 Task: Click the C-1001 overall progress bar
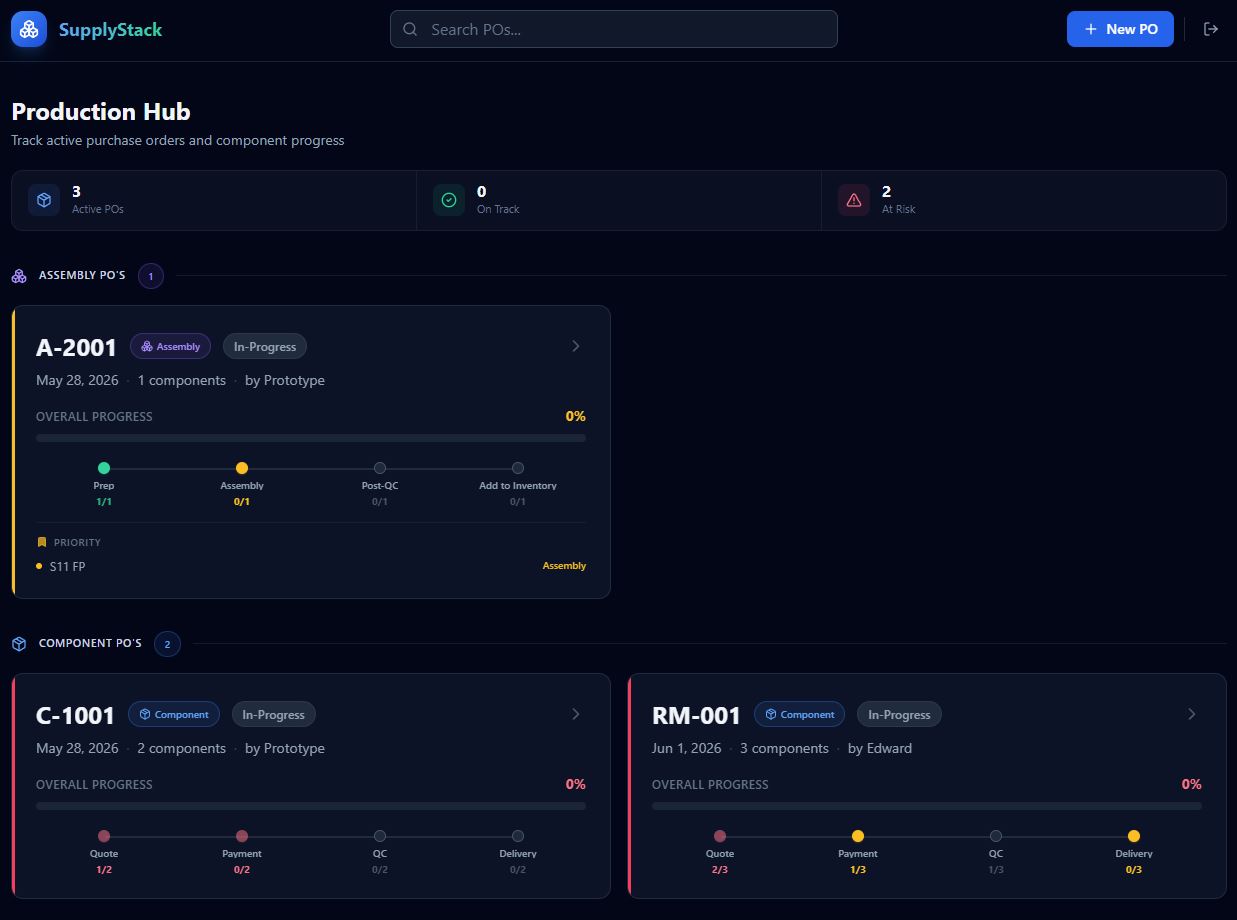(x=311, y=806)
